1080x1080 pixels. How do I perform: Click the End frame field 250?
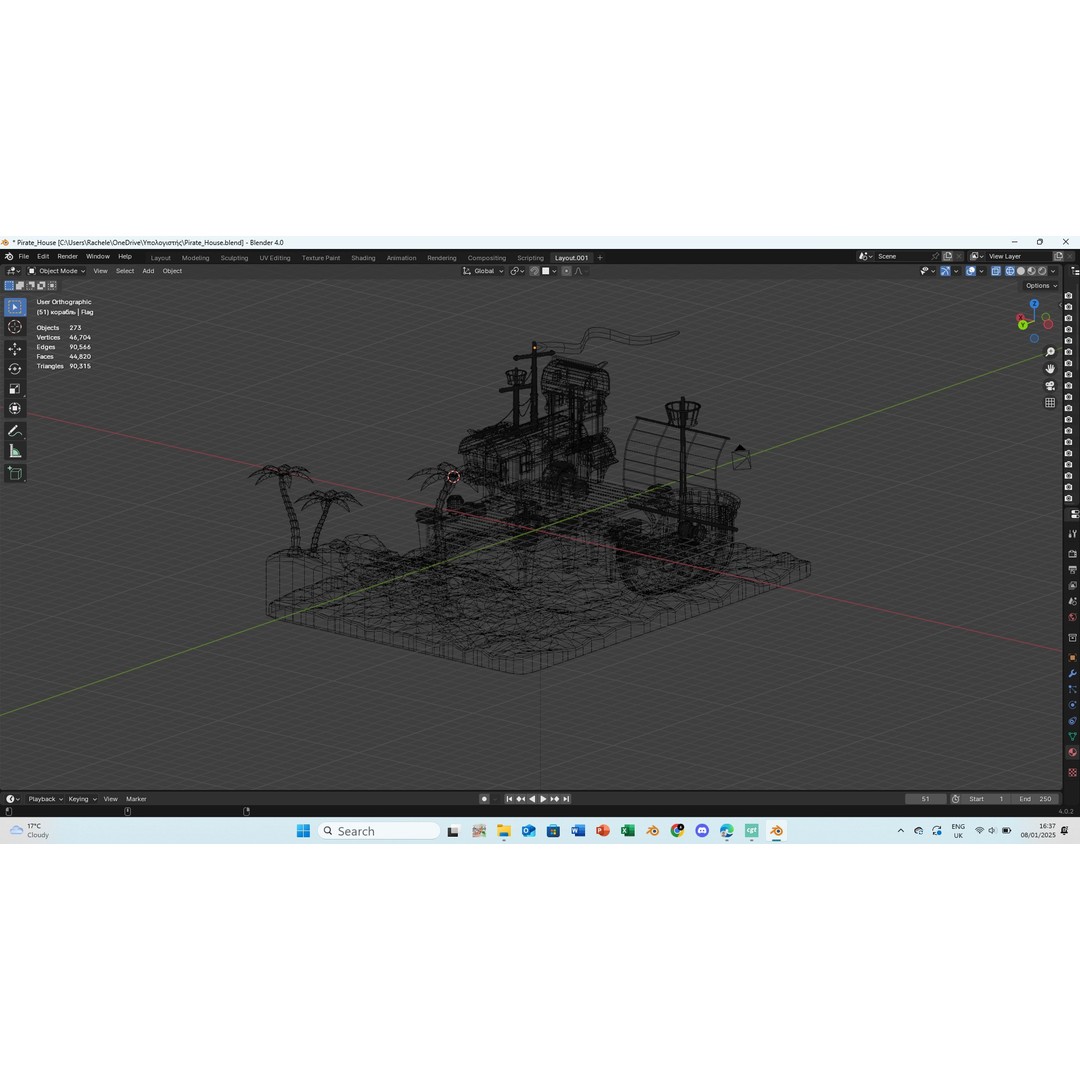[1037, 799]
